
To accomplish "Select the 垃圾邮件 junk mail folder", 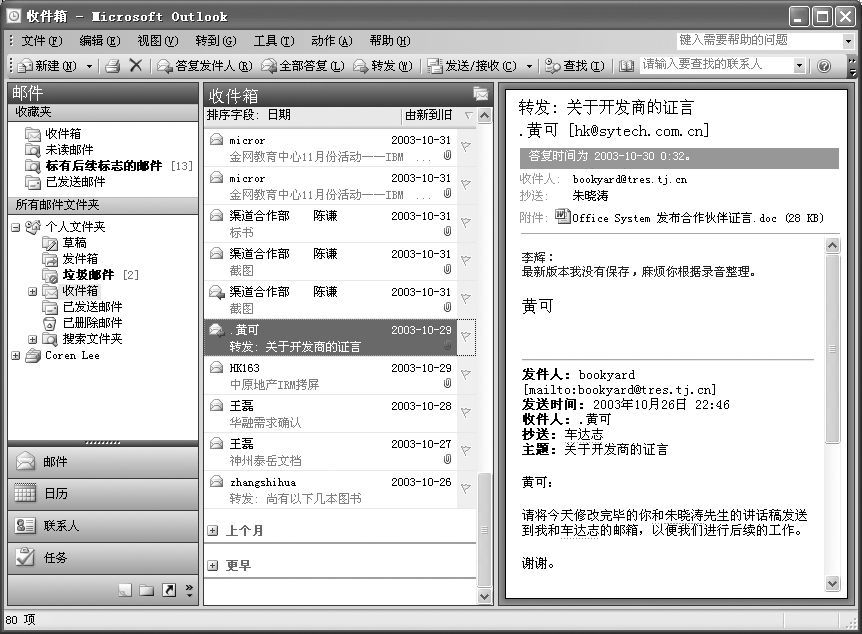I will pos(88,275).
